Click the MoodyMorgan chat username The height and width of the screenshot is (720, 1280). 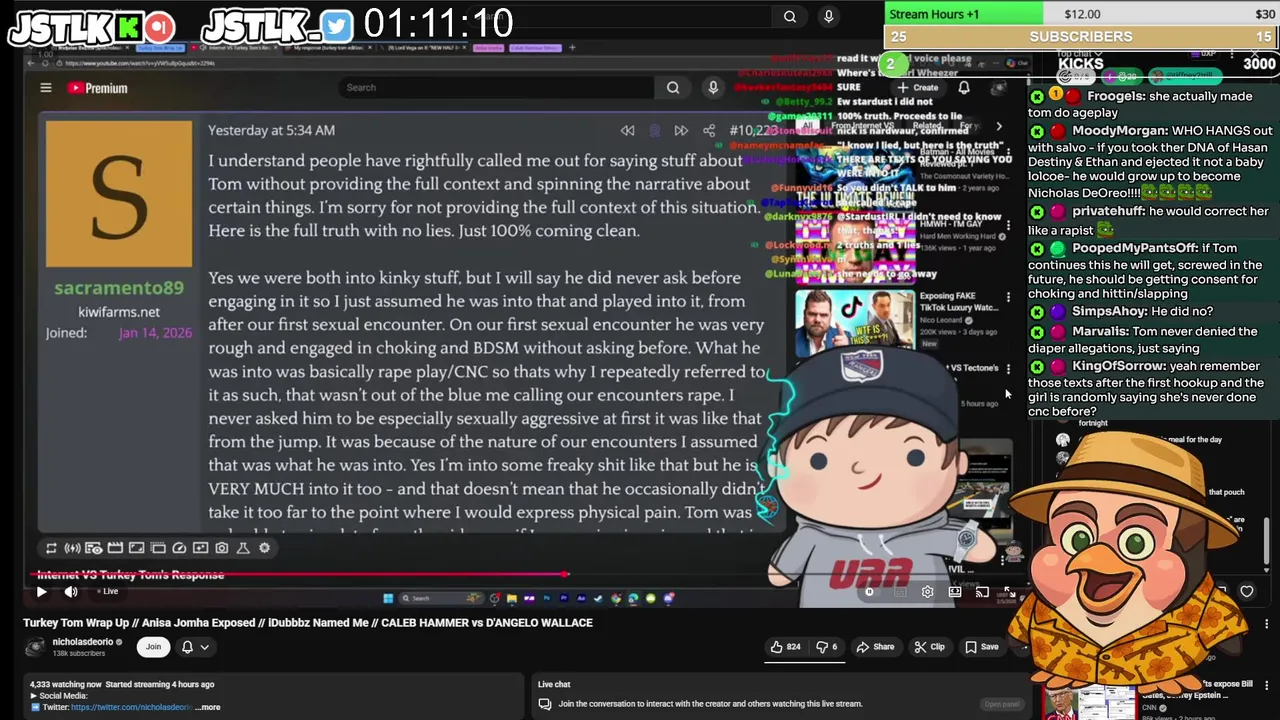tap(1120, 131)
